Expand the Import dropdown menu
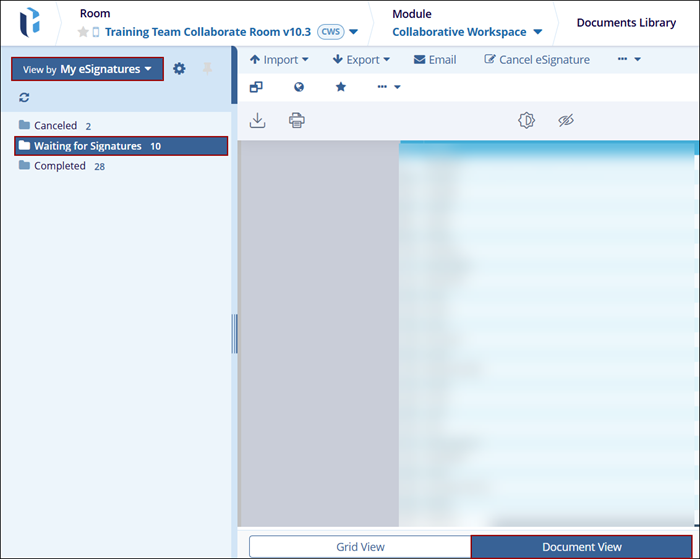 279,60
